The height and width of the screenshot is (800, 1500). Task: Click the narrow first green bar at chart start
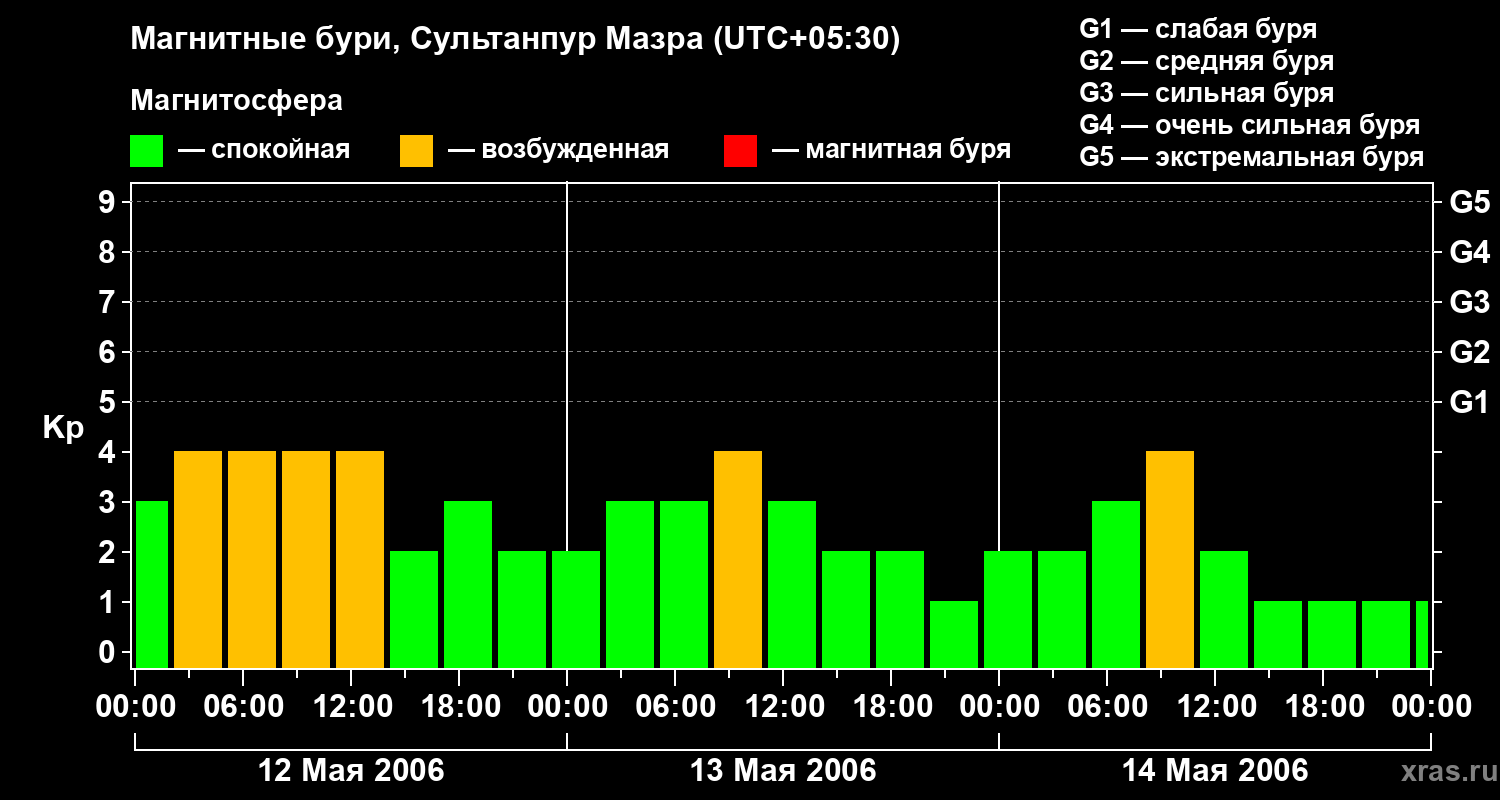(152, 584)
